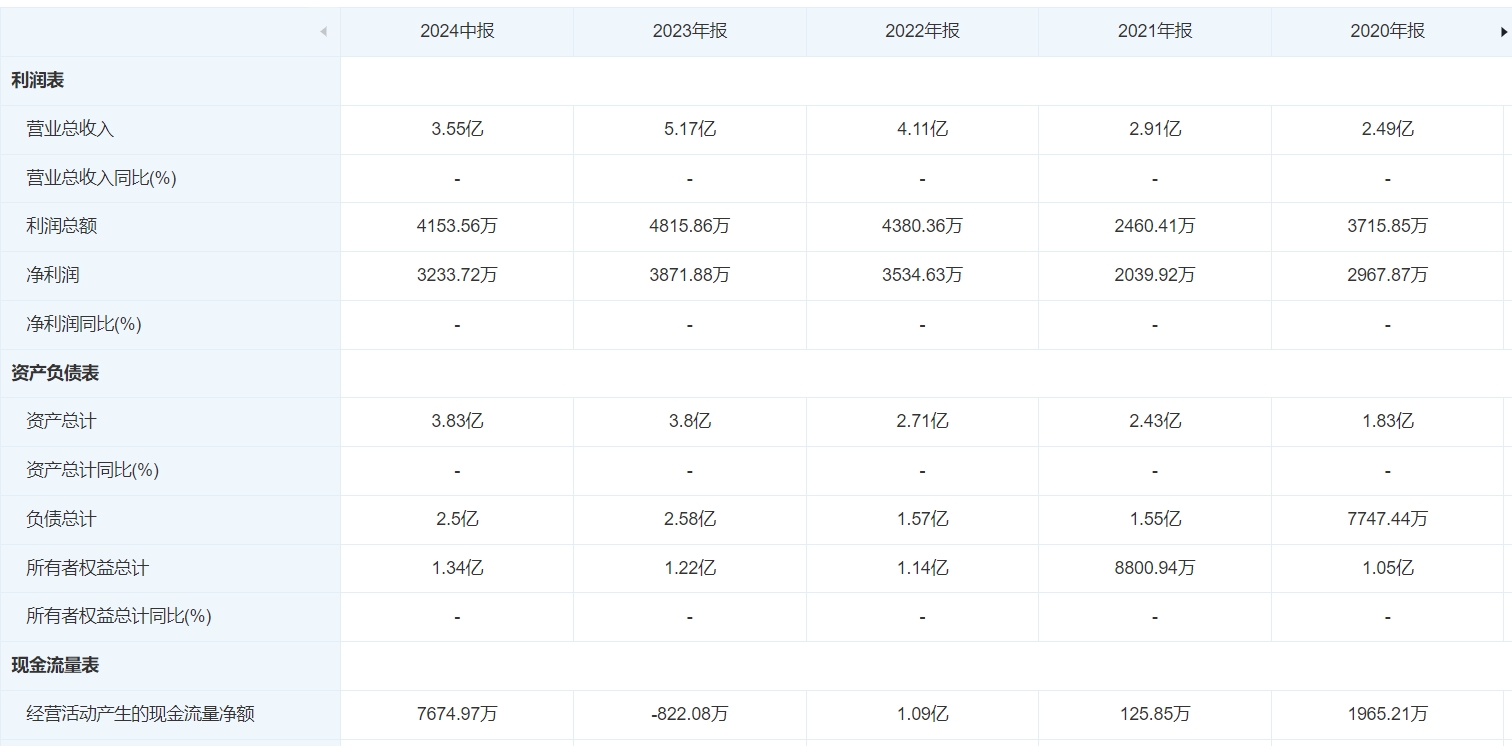Viewport: 1512px width, 746px height.
Task: Toggle the 现金流量表 section header
Action: tap(55, 665)
